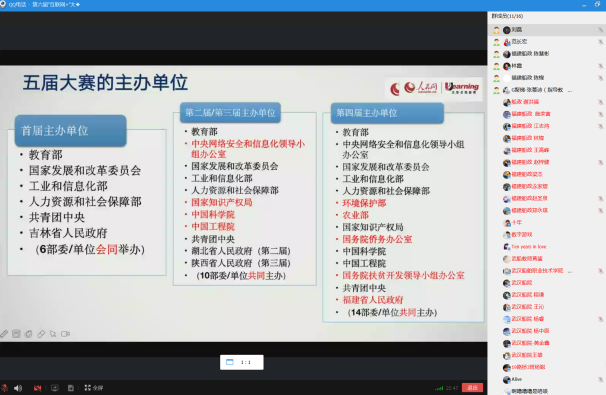Click the 群成员 member list header

tap(507, 16)
